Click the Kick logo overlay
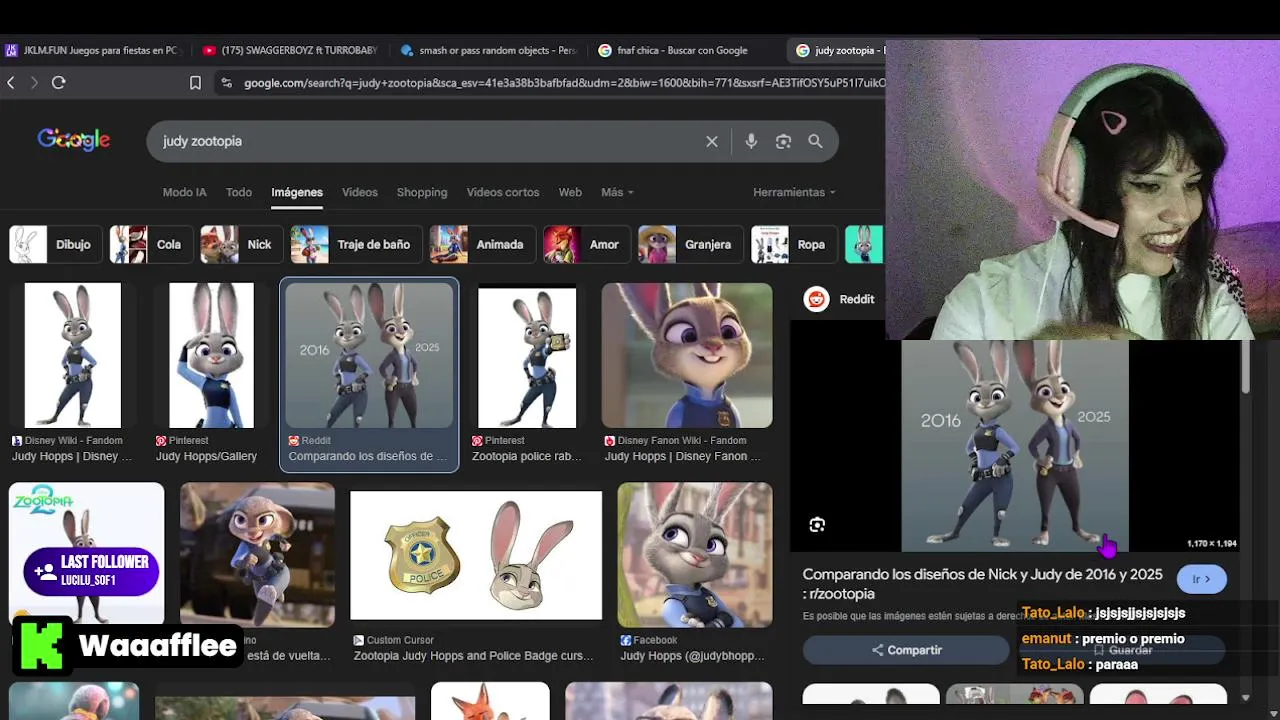The image size is (1280, 720). point(41,645)
